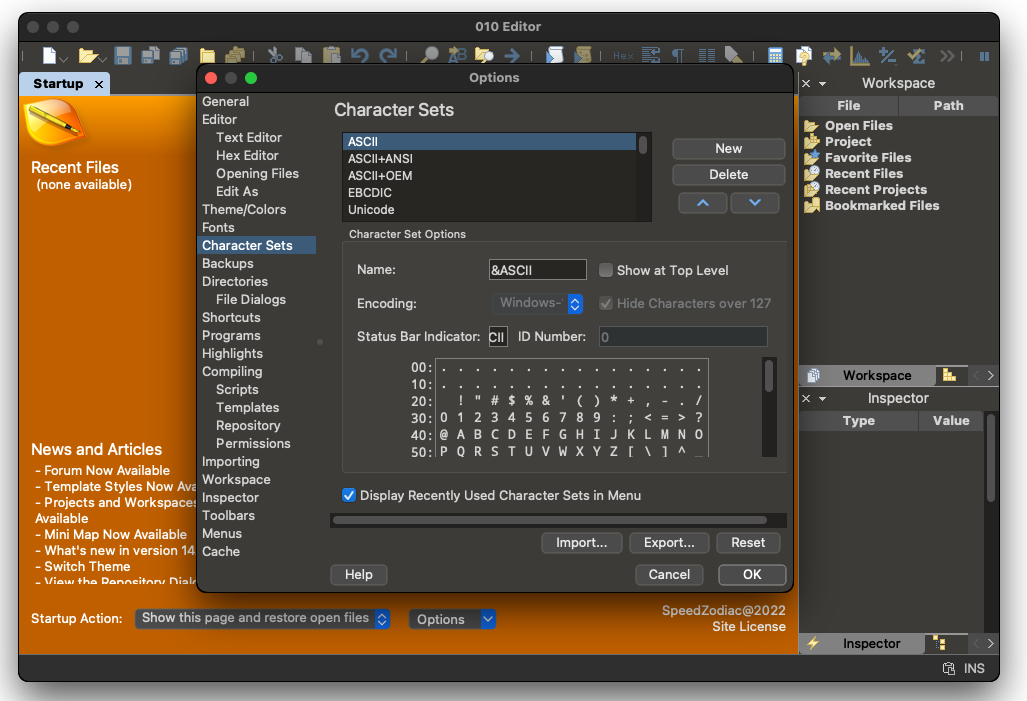Viewport: 1027px width, 701px height.
Task: Uncheck Display Recently Used Character Sets
Action: click(349, 495)
